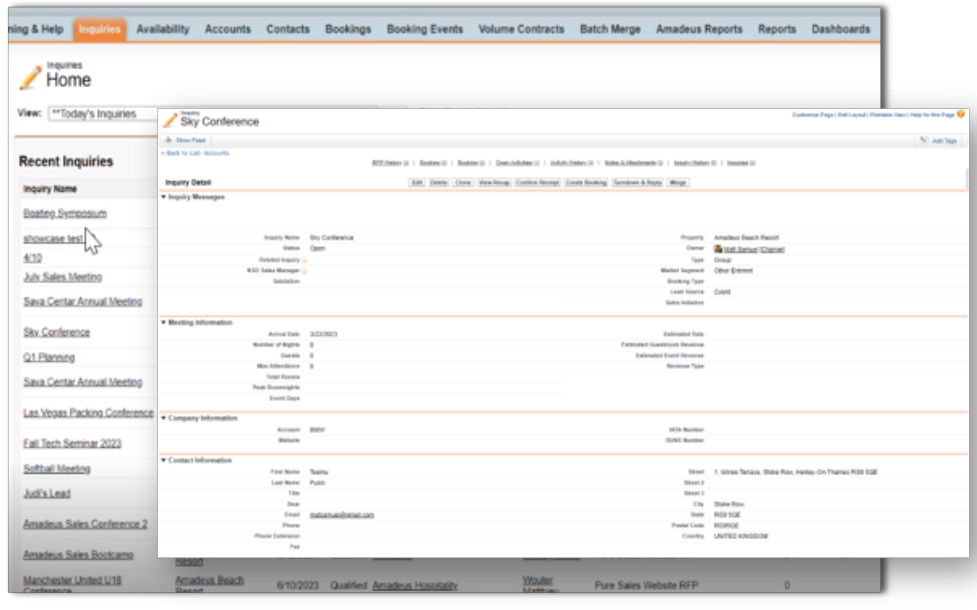The width and height of the screenshot is (977, 610).
Task: Click the Help for this Page icon
Action: (x=961, y=115)
